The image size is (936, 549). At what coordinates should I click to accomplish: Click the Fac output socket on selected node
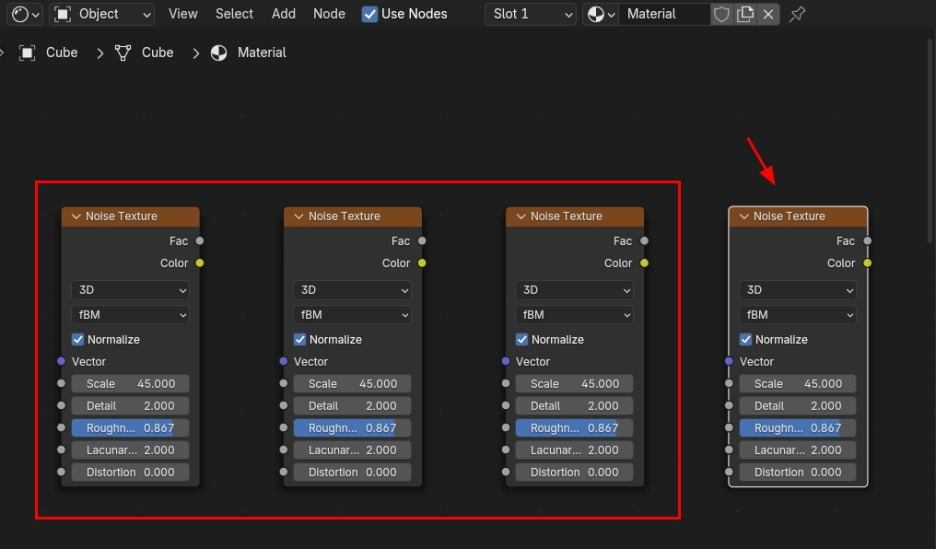867,241
